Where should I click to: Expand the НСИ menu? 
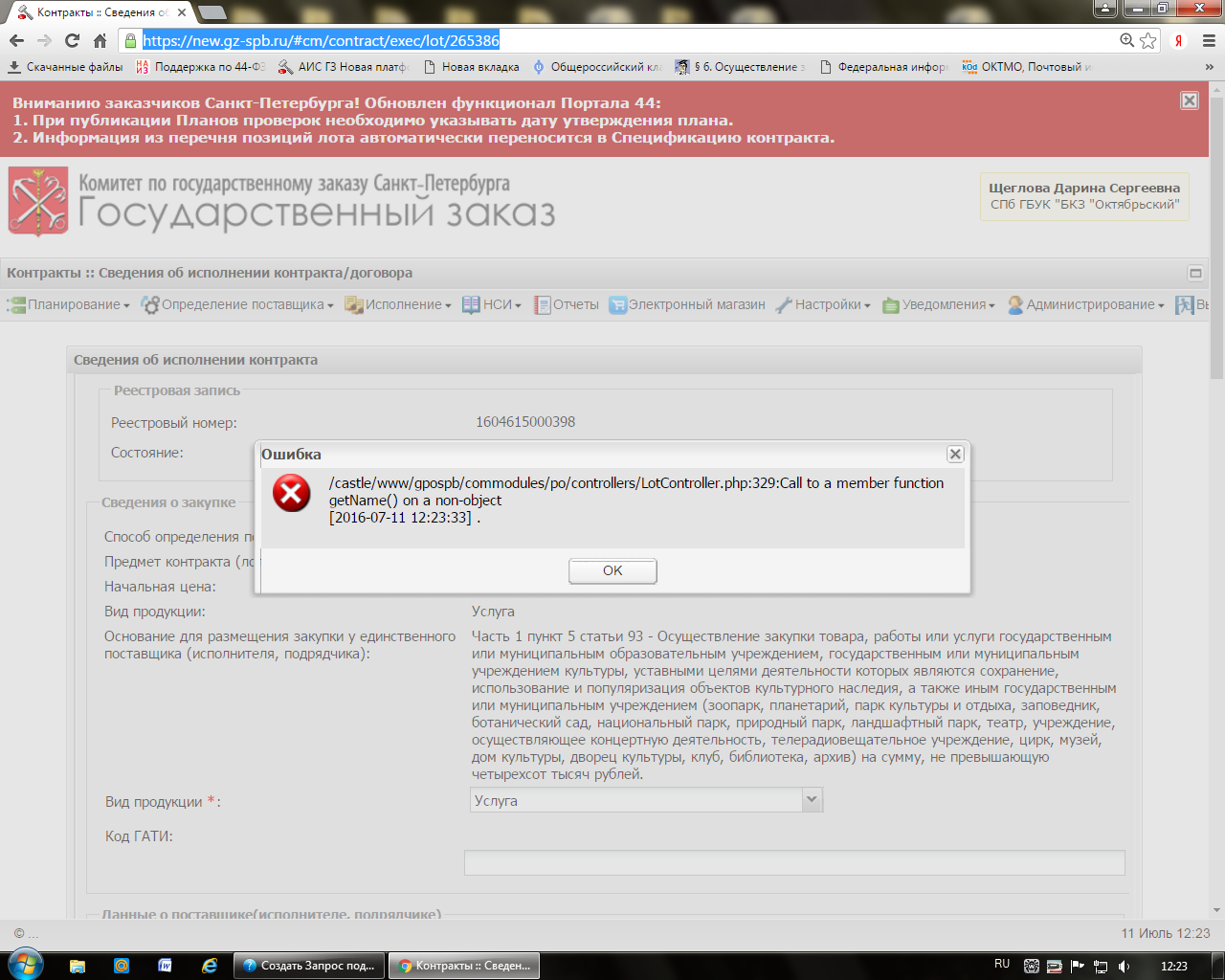coord(492,304)
